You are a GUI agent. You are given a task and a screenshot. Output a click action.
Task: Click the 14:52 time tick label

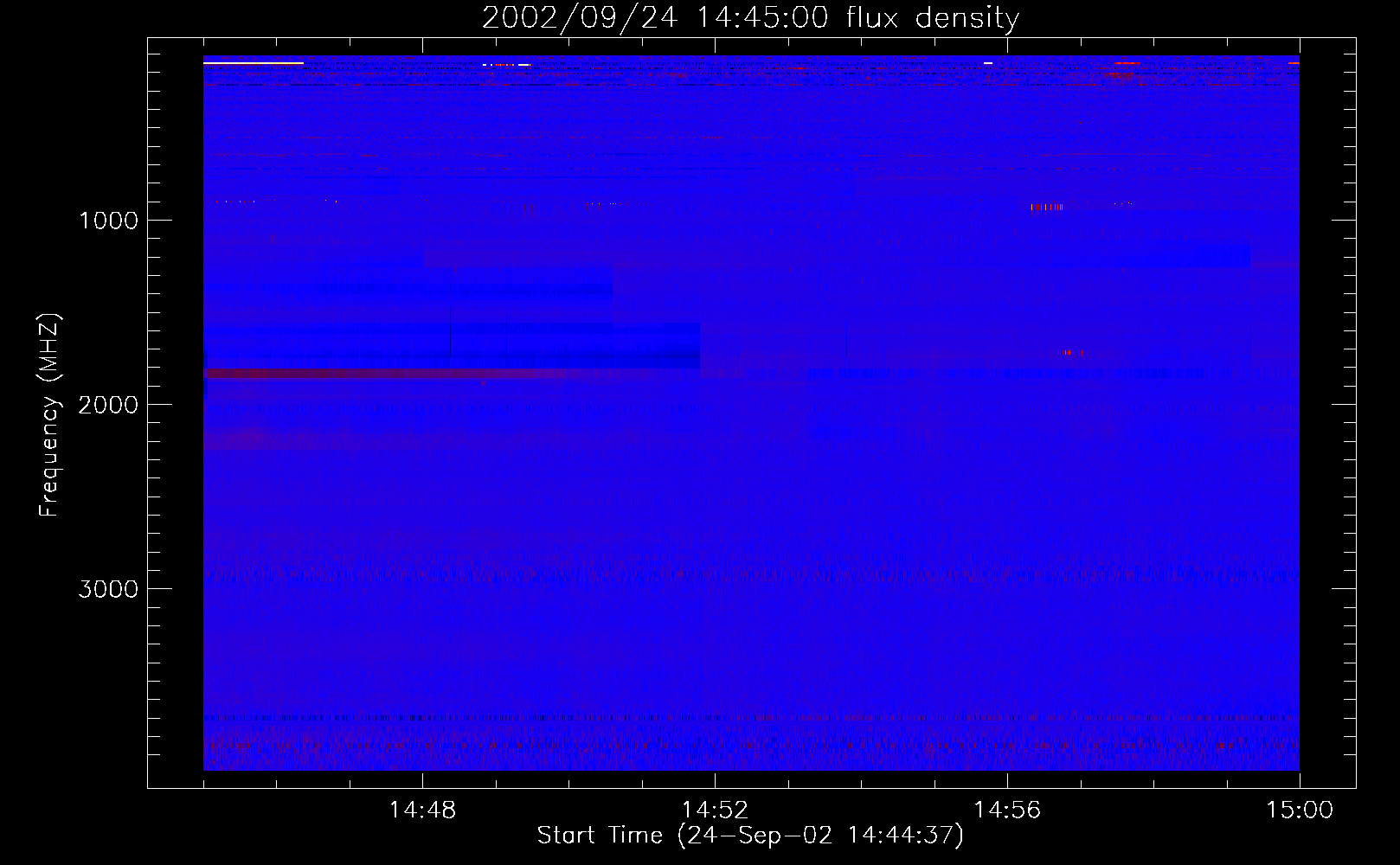(x=715, y=811)
